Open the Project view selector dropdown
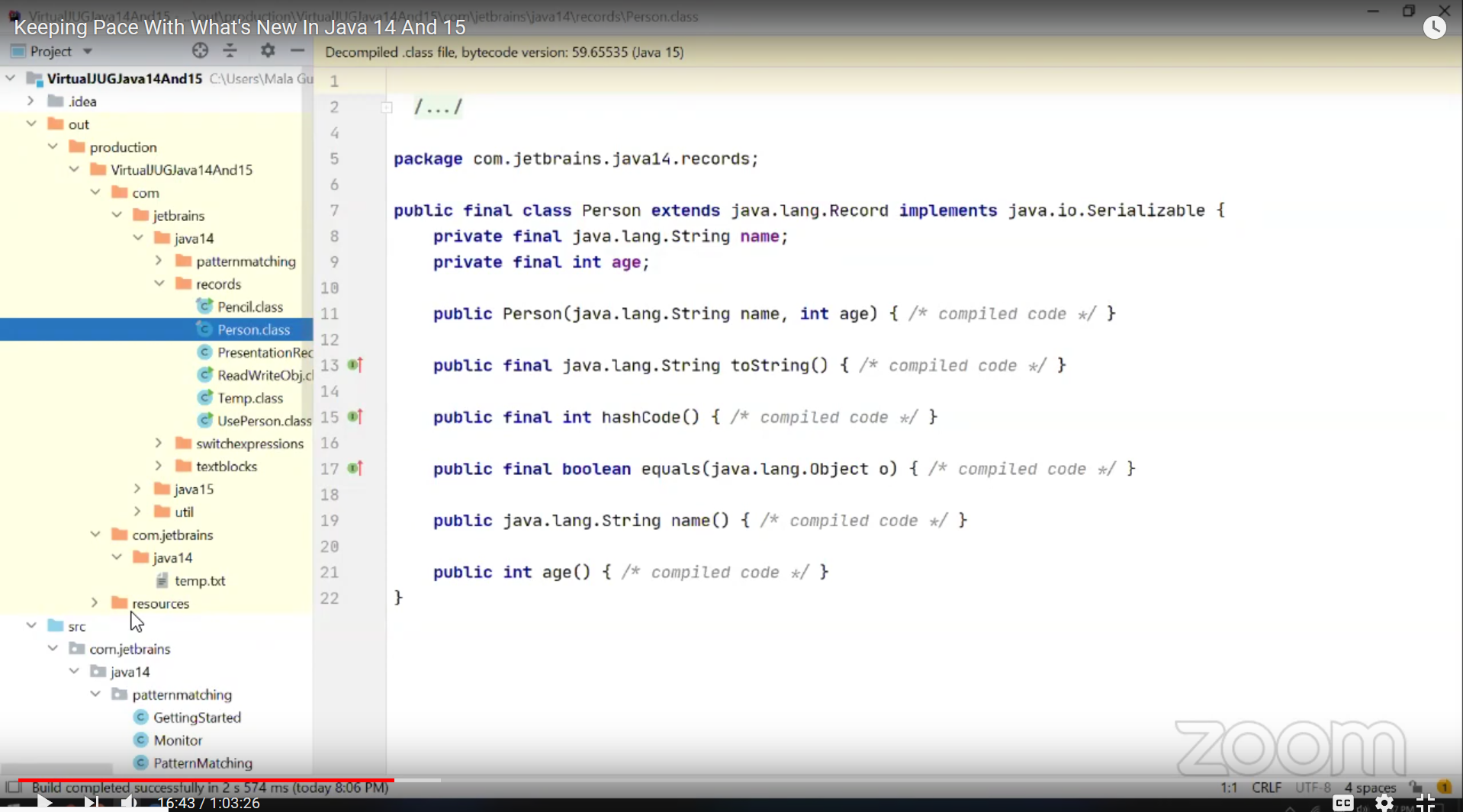Viewport: 1463px width, 812px height. [x=85, y=51]
